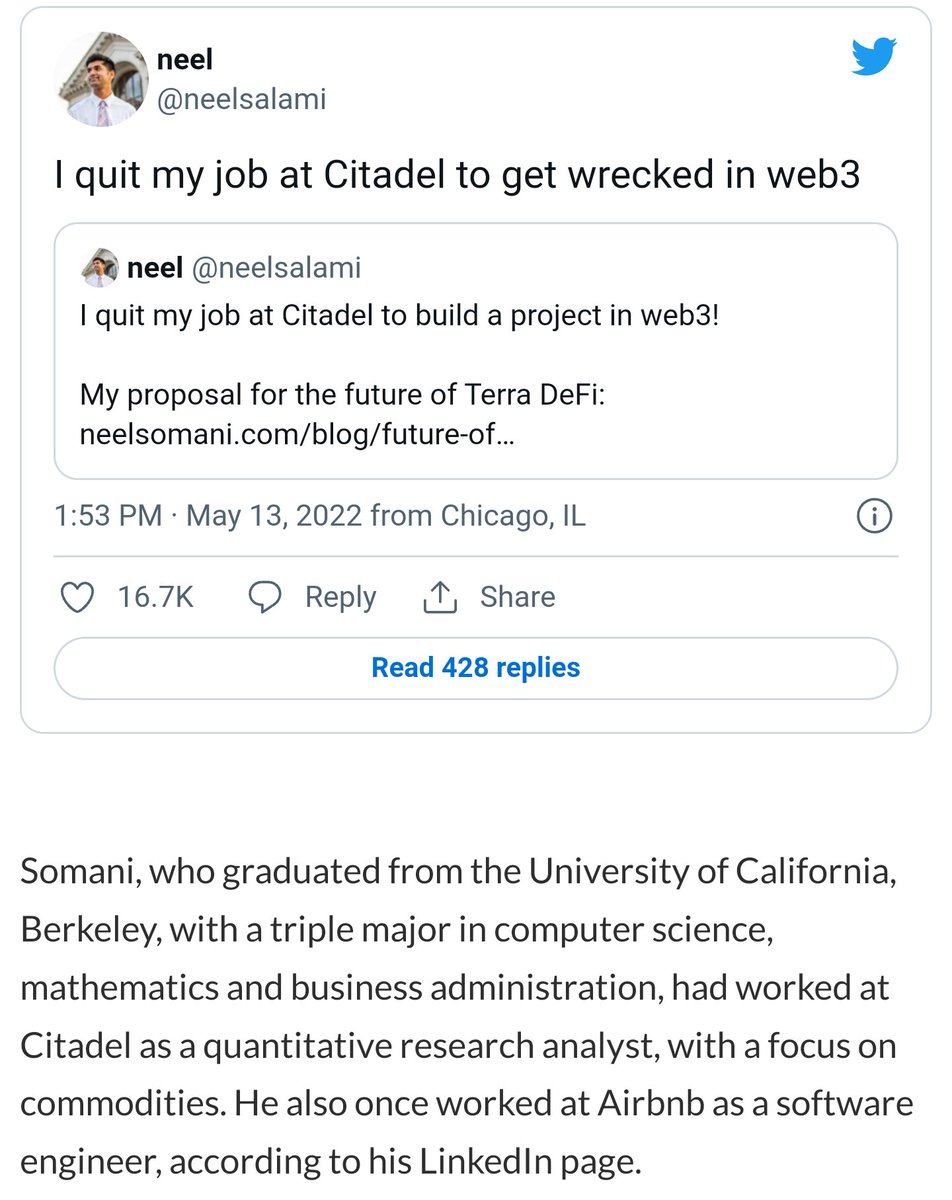Click the main tweet text about Citadel
The height and width of the screenshot is (1200, 952).
(x=456, y=176)
